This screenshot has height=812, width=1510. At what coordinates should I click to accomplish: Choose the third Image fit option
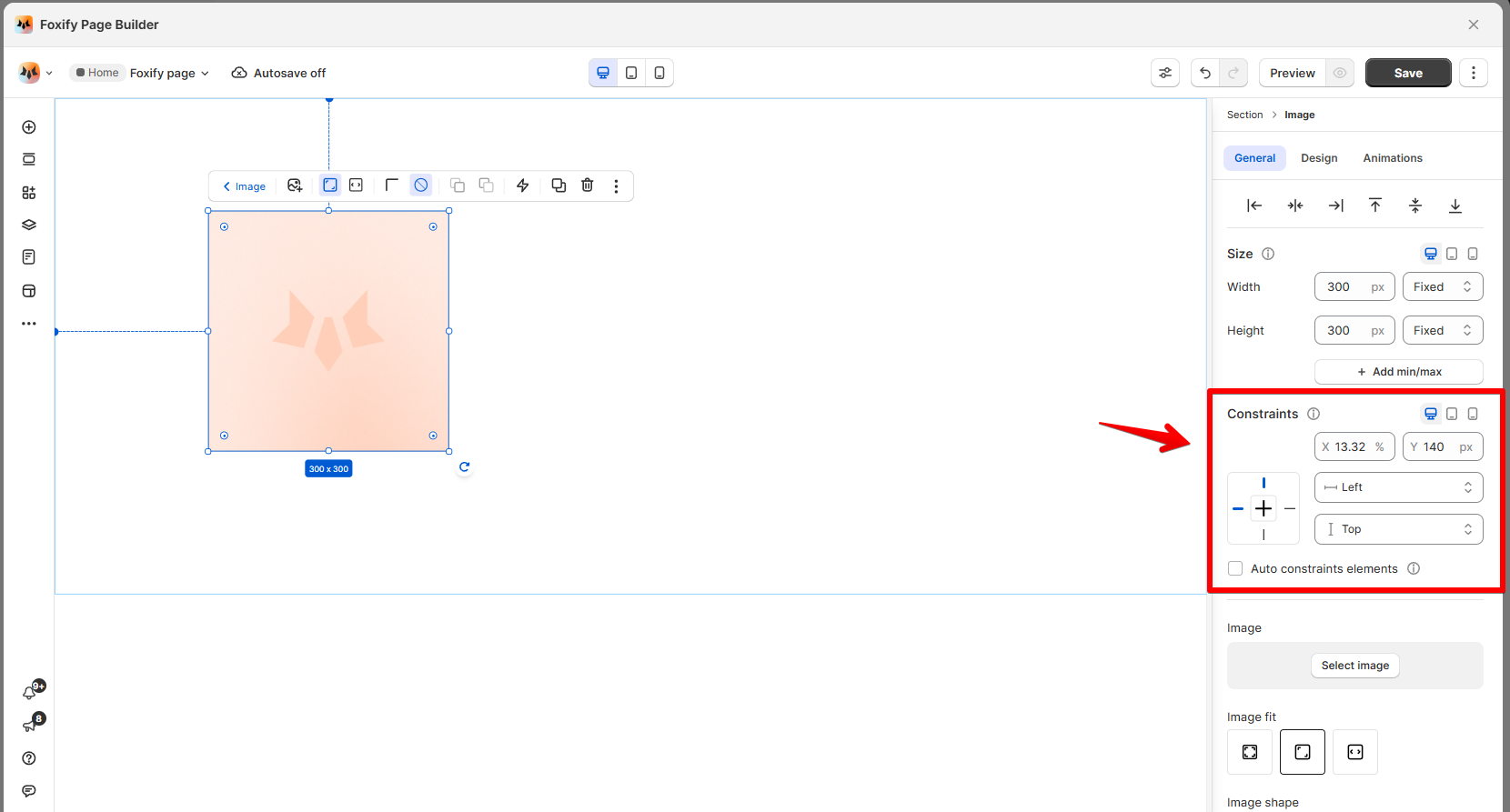click(1355, 752)
